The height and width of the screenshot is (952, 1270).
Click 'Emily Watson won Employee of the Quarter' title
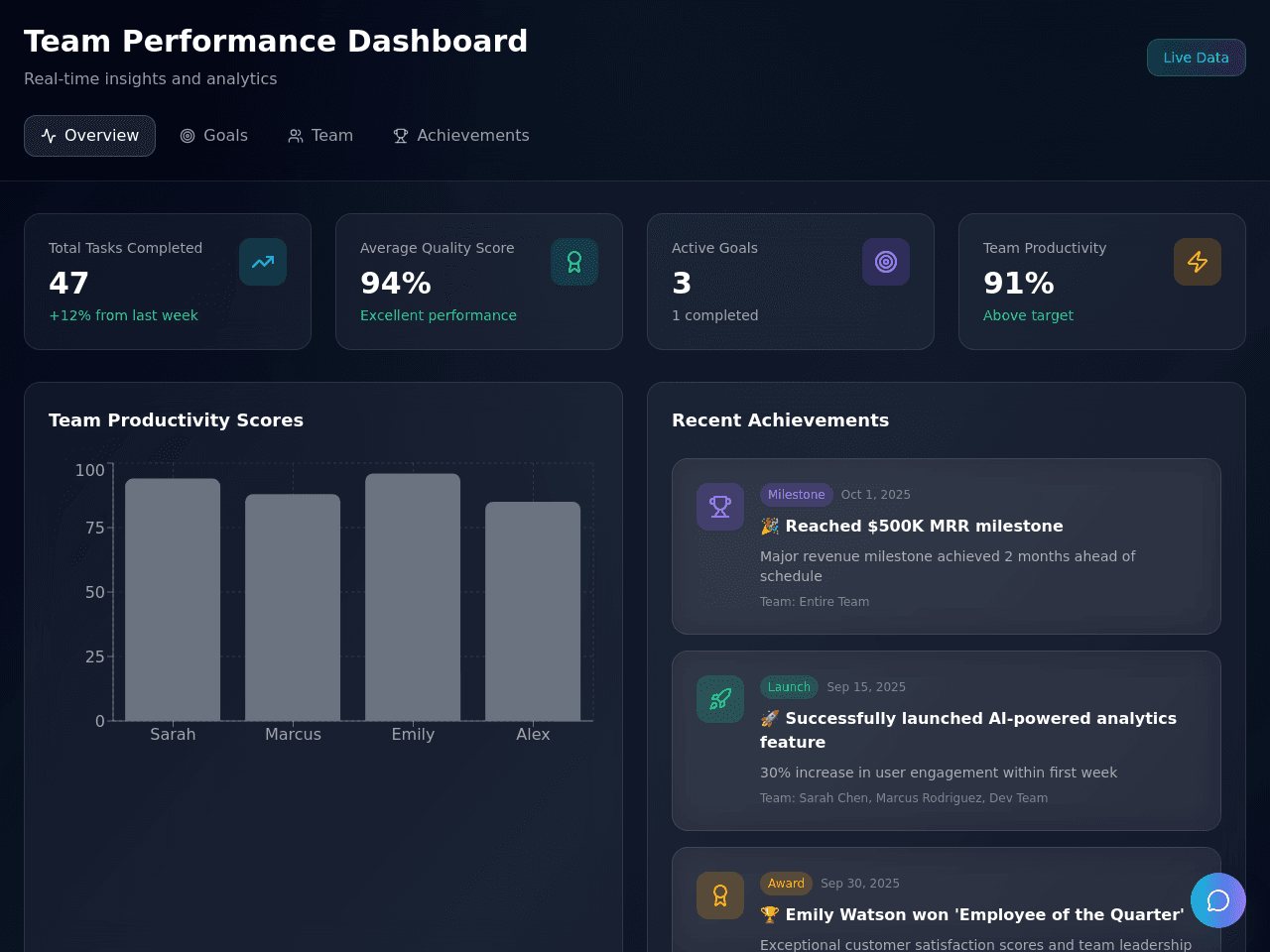click(x=972, y=914)
